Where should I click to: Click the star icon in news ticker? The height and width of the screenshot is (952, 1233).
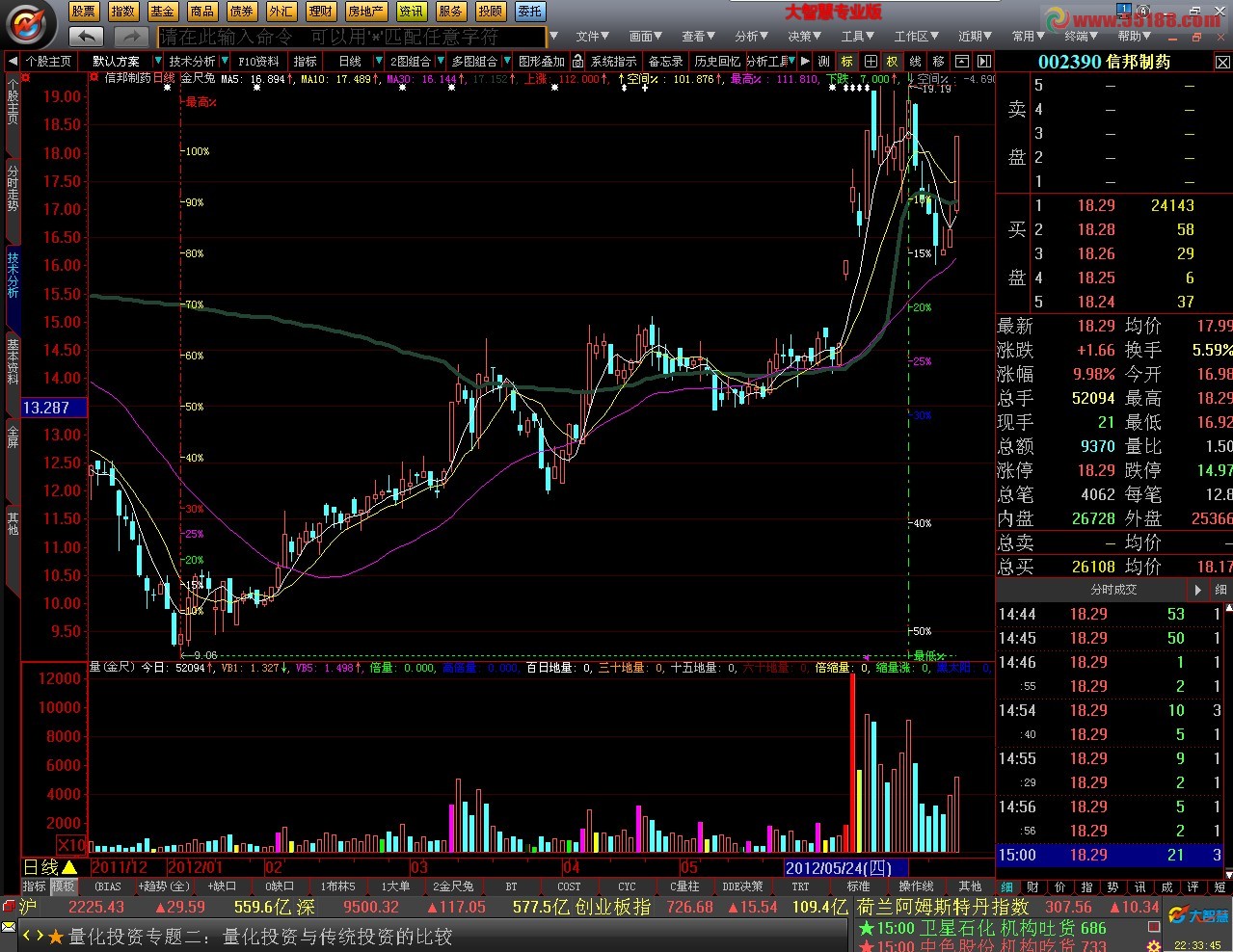click(x=55, y=937)
